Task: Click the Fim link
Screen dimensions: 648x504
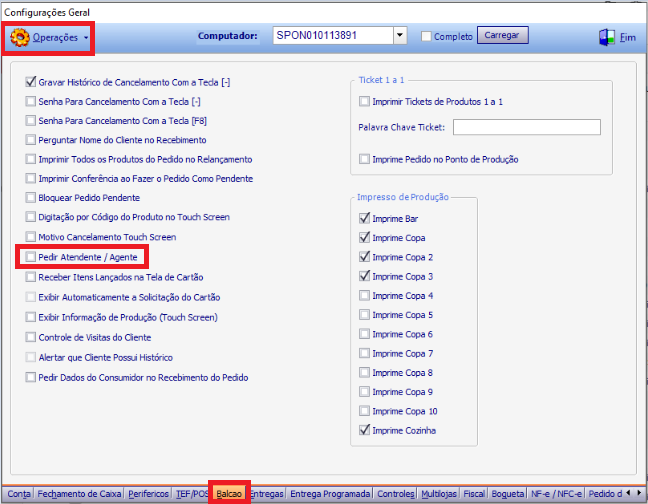Action: click(x=627, y=38)
